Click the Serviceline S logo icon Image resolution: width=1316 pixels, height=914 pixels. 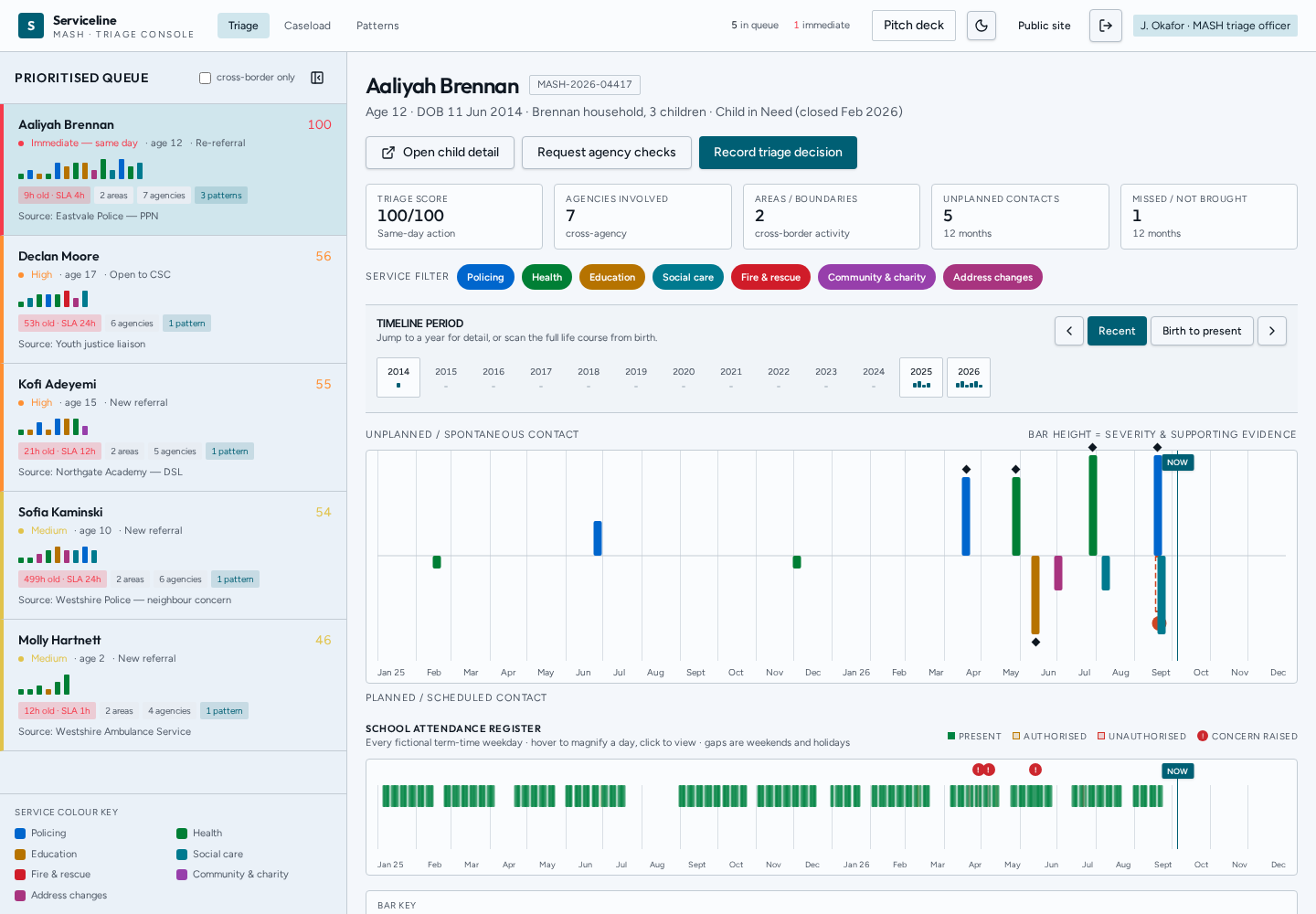point(31,26)
